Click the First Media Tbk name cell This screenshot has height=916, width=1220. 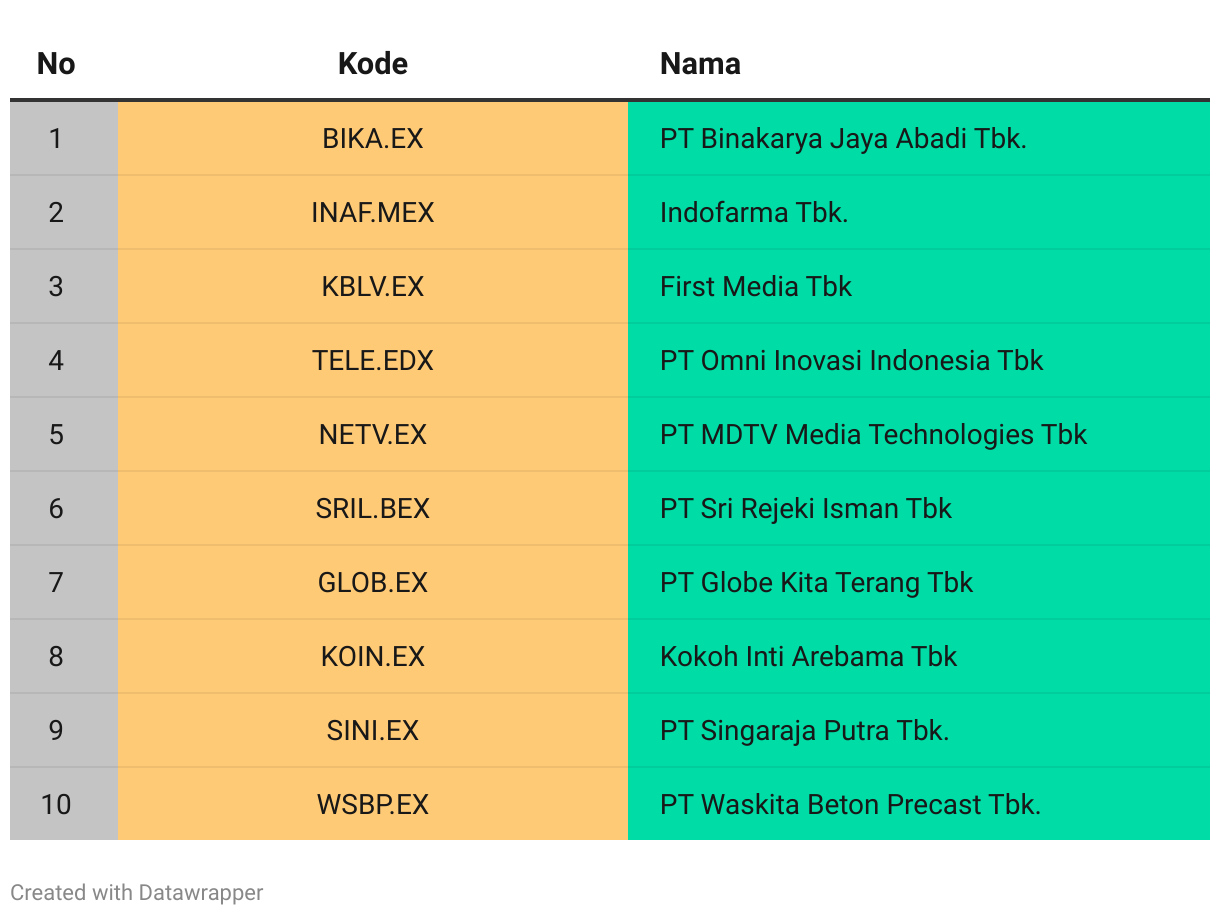[x=919, y=286]
